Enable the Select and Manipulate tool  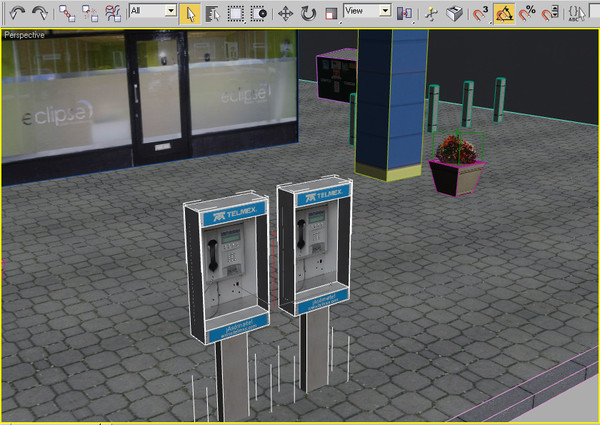[x=431, y=14]
